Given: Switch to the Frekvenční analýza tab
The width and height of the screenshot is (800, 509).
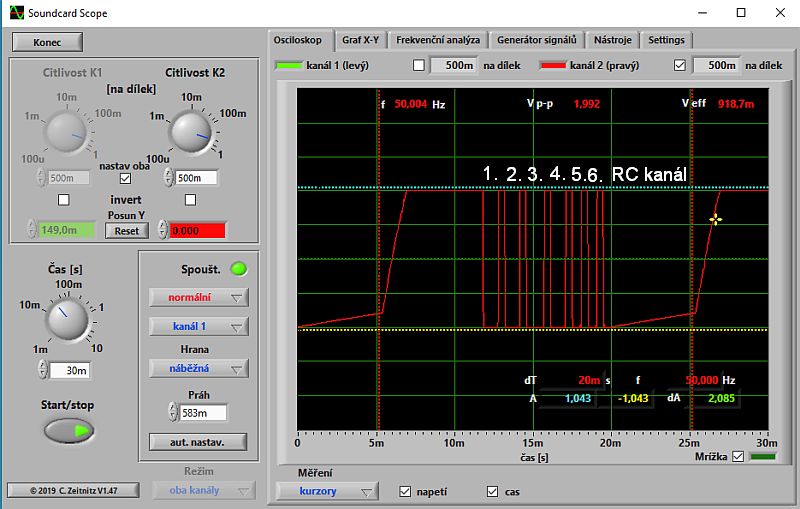Looking at the screenshot, I should 437,40.
